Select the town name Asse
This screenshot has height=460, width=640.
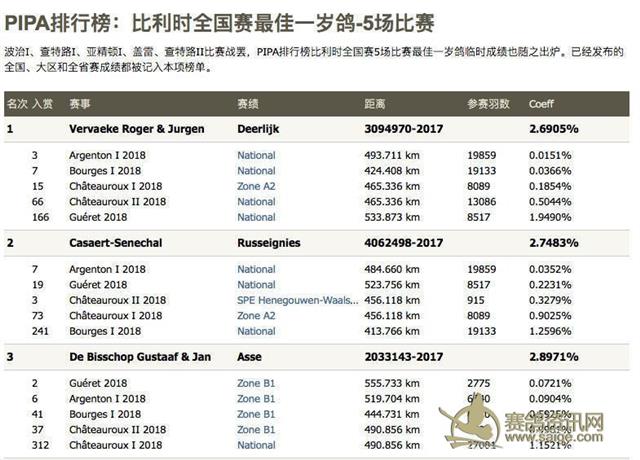249,357
